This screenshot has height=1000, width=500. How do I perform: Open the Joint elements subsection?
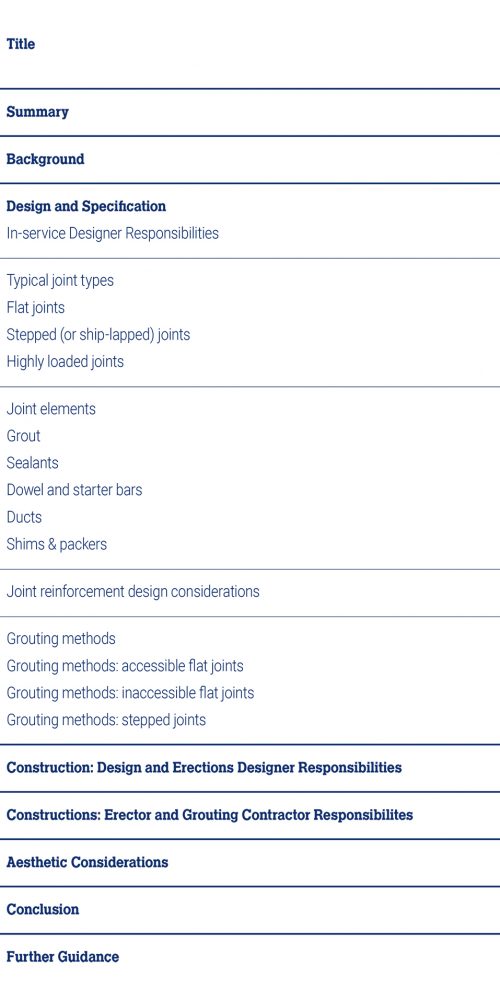[51, 409]
